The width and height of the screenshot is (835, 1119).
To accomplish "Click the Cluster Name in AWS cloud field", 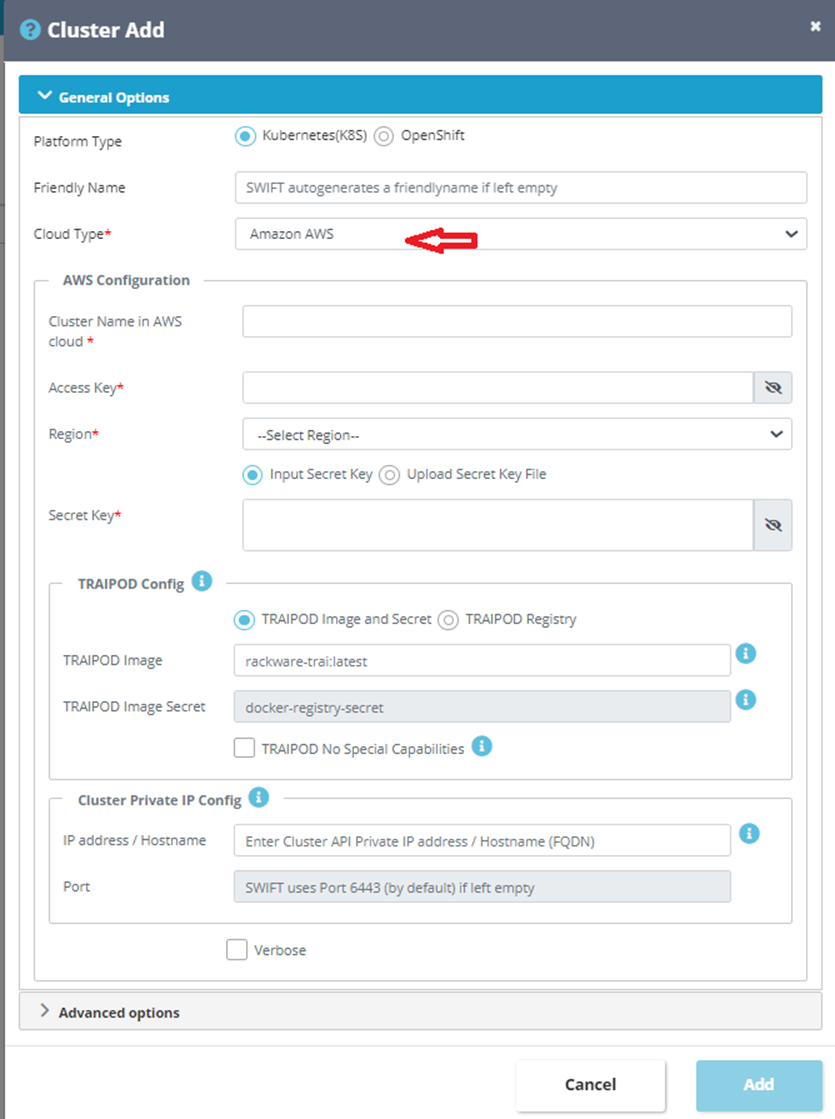I will point(517,321).
